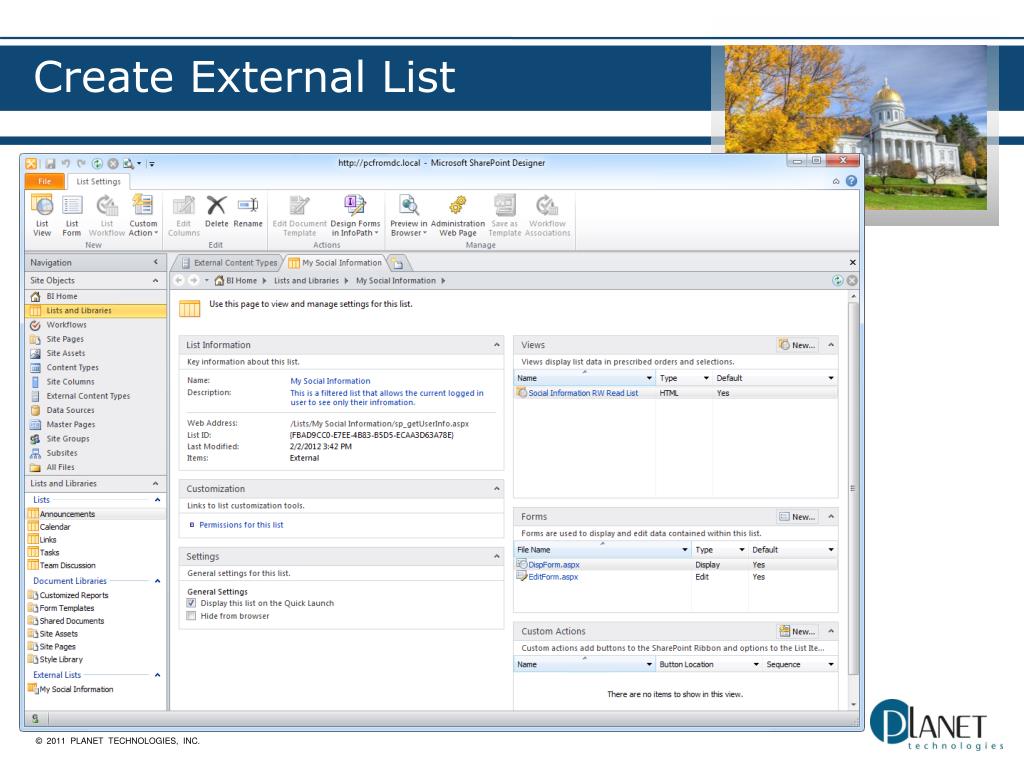Image resolution: width=1024 pixels, height=768 pixels.
Task: Open Administration Web Page
Action: pyautogui.click(x=458, y=215)
